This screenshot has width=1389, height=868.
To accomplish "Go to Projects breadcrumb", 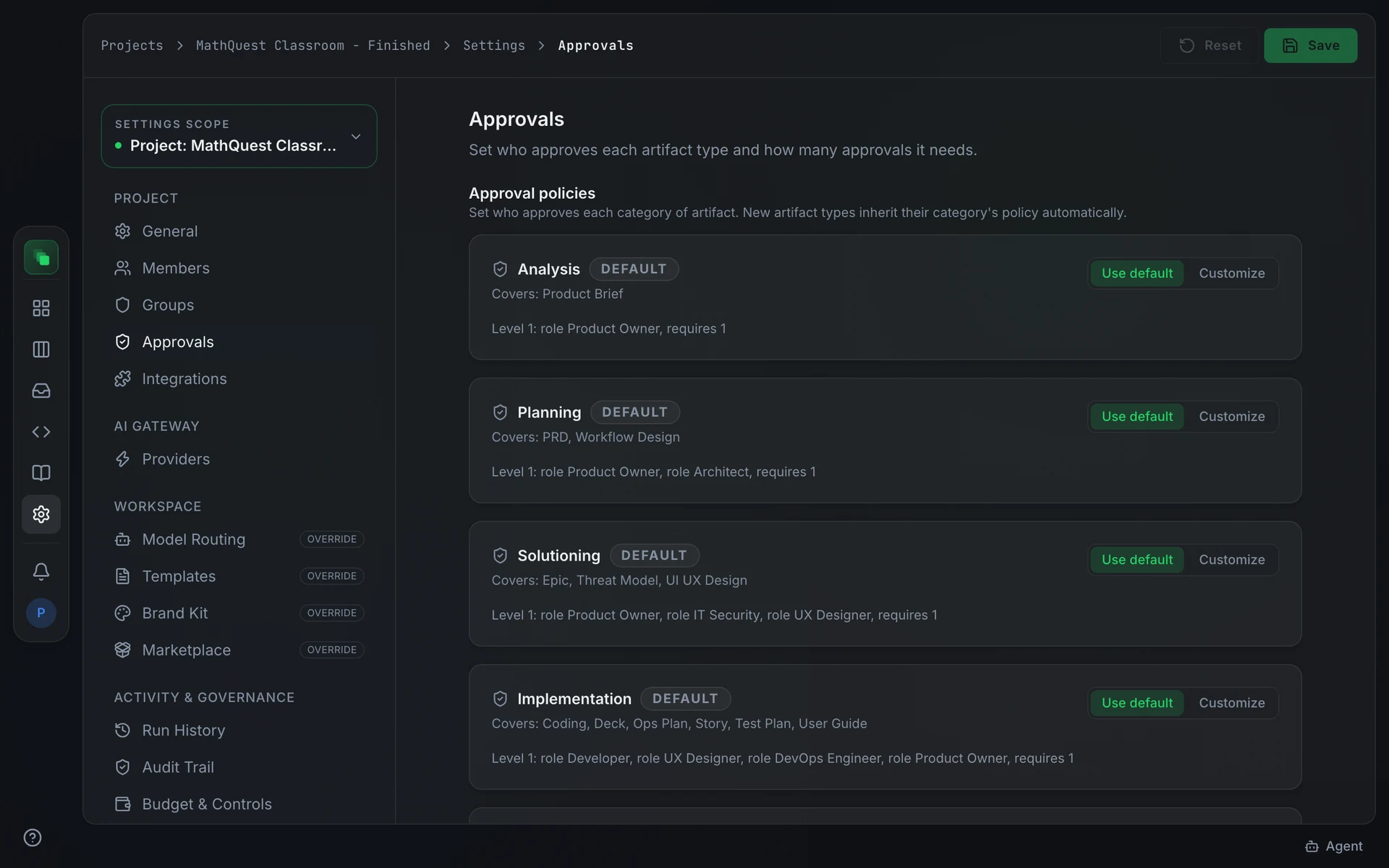I will point(132,46).
